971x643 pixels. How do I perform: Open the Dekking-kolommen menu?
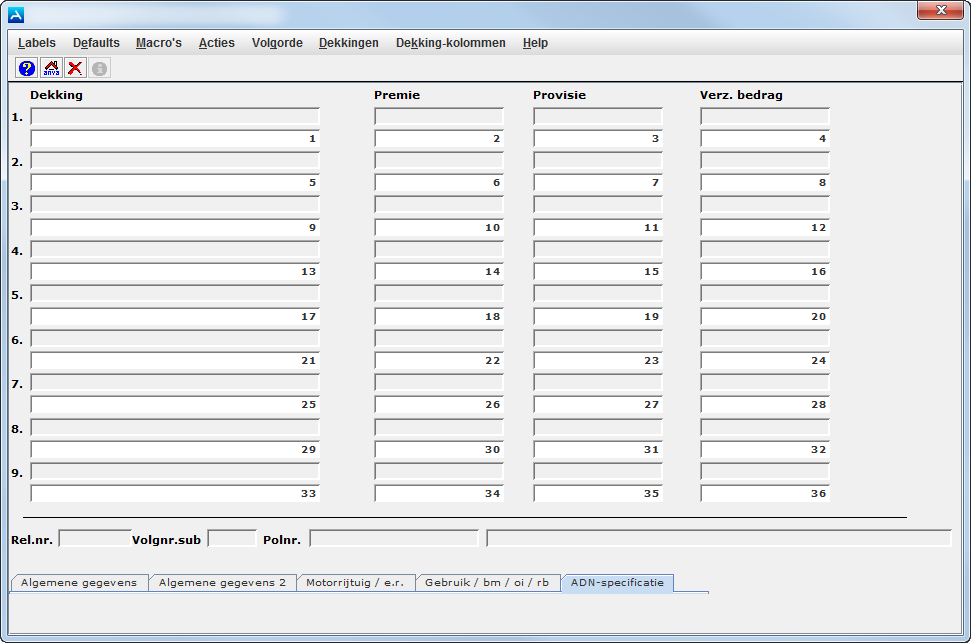[x=450, y=43]
